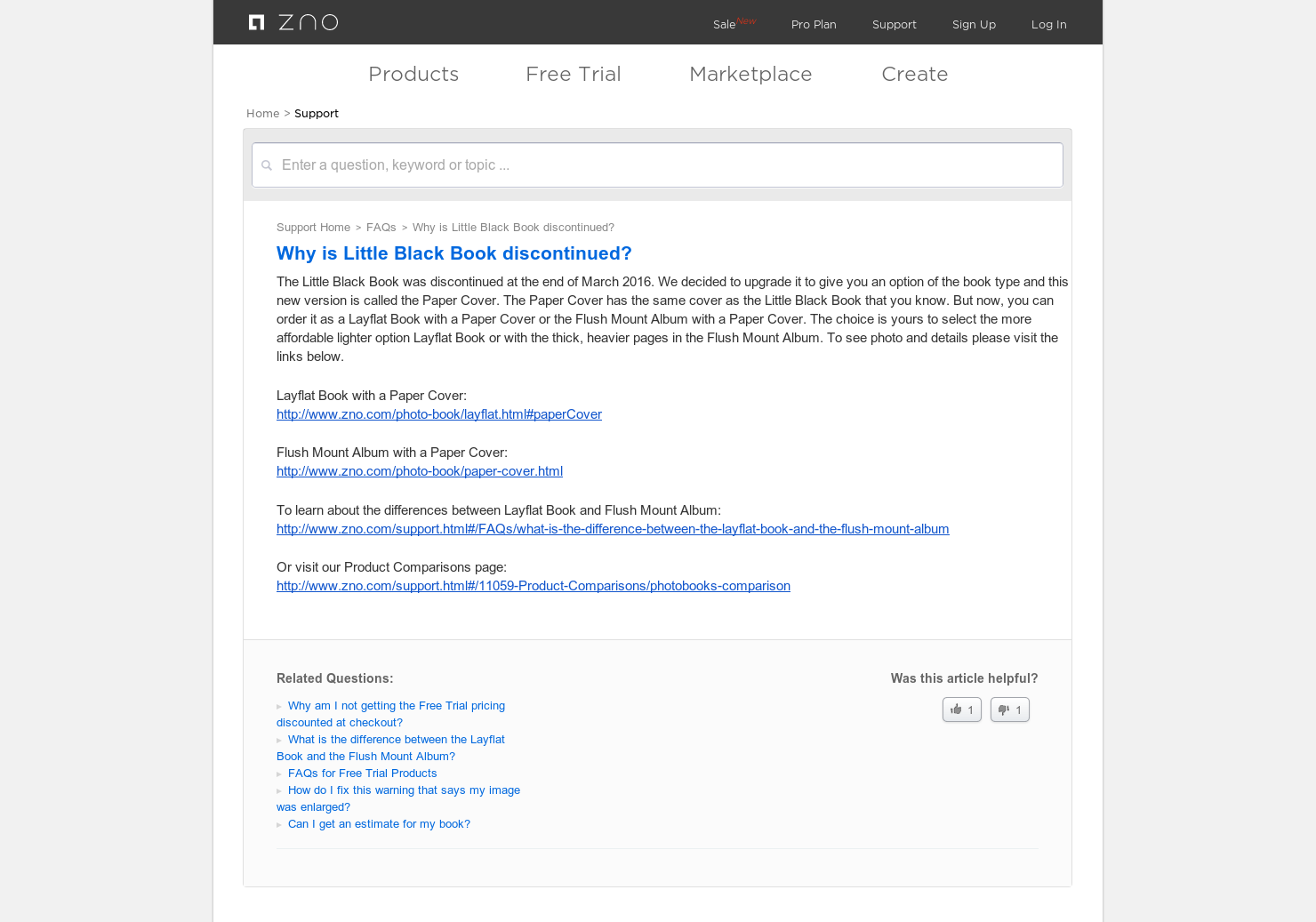Open the layflat paperCover URL link
1316x922 pixels.
pos(439,414)
